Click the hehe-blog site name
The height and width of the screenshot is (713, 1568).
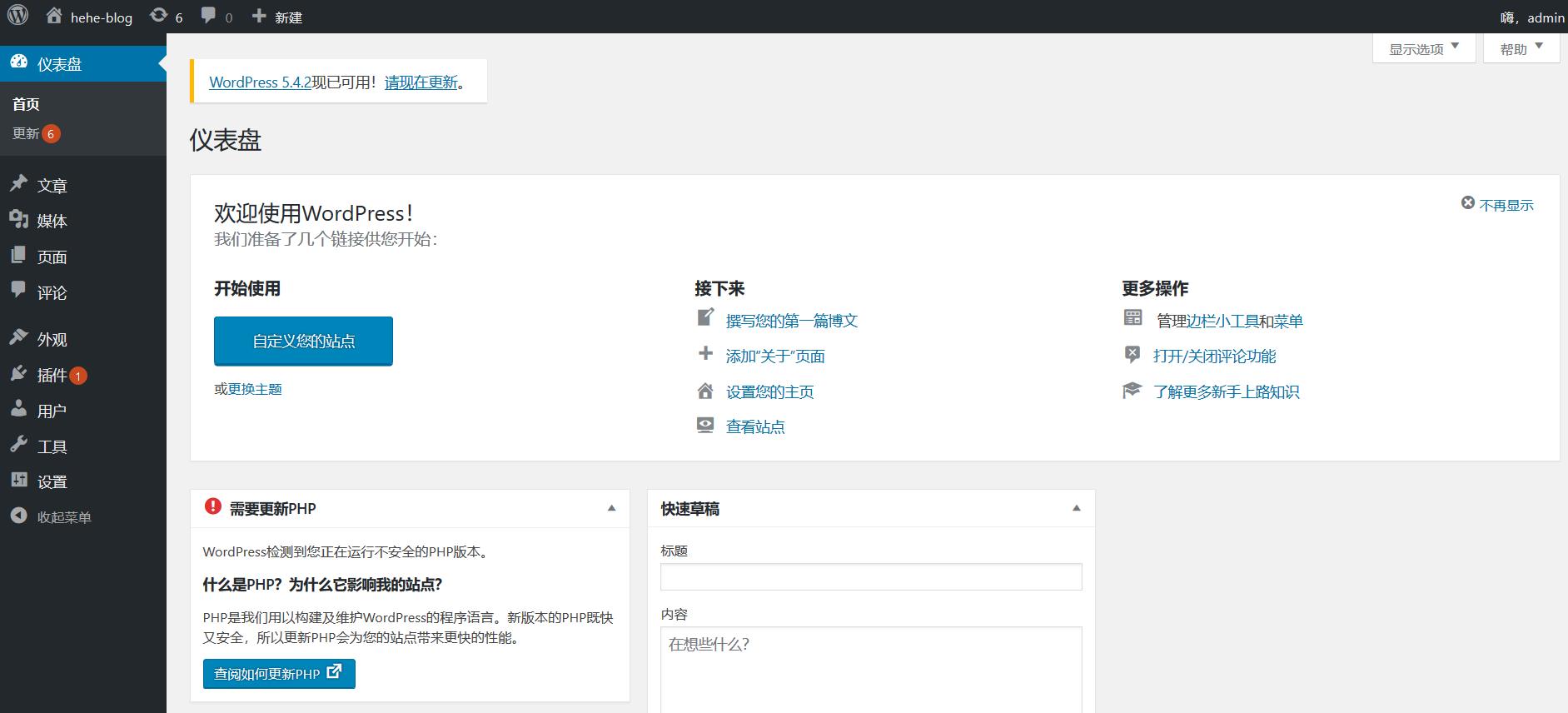102,17
